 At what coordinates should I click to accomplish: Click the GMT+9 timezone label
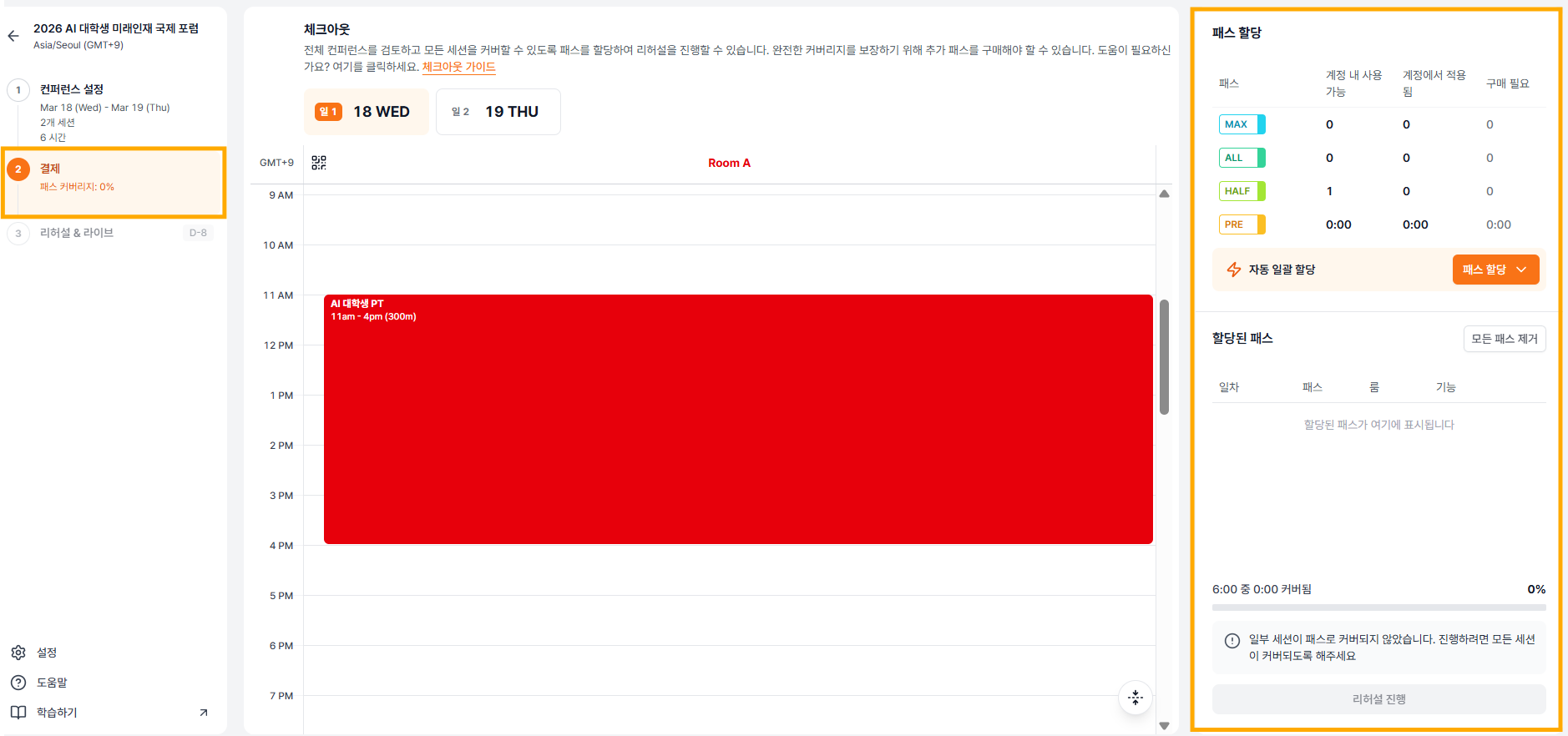276,163
